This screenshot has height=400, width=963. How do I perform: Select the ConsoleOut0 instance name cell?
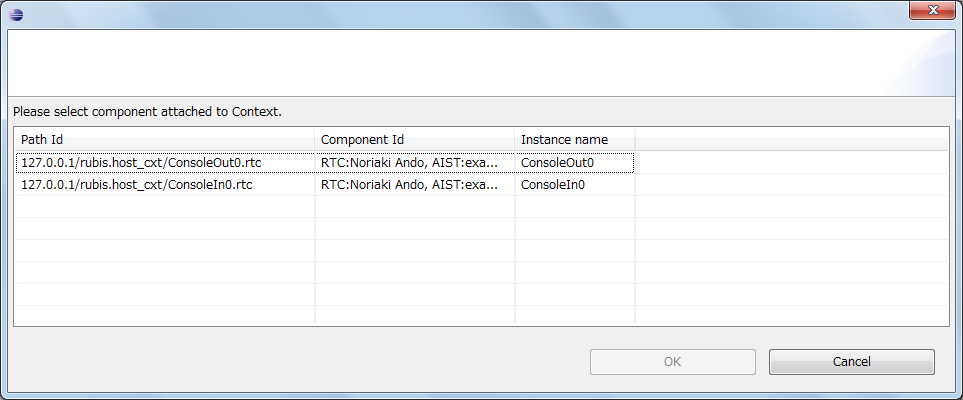574,163
